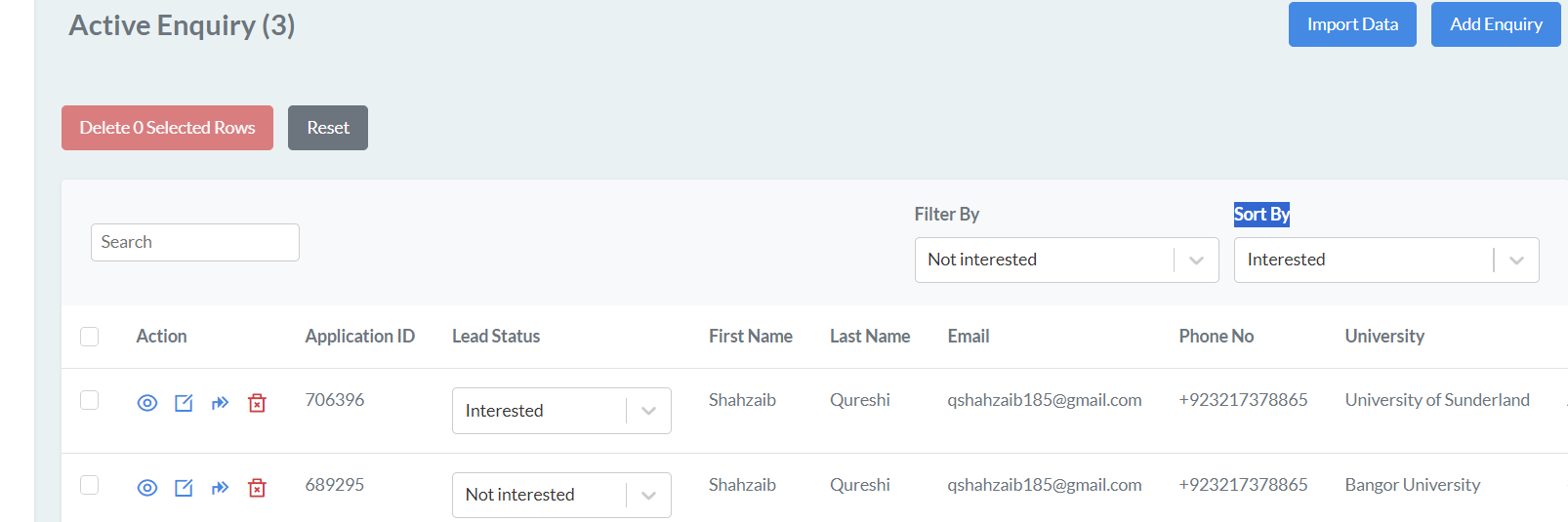Image resolution: width=1568 pixels, height=522 pixels.
Task: Expand Lead Status dropdown for application 706396
Action: (x=561, y=411)
